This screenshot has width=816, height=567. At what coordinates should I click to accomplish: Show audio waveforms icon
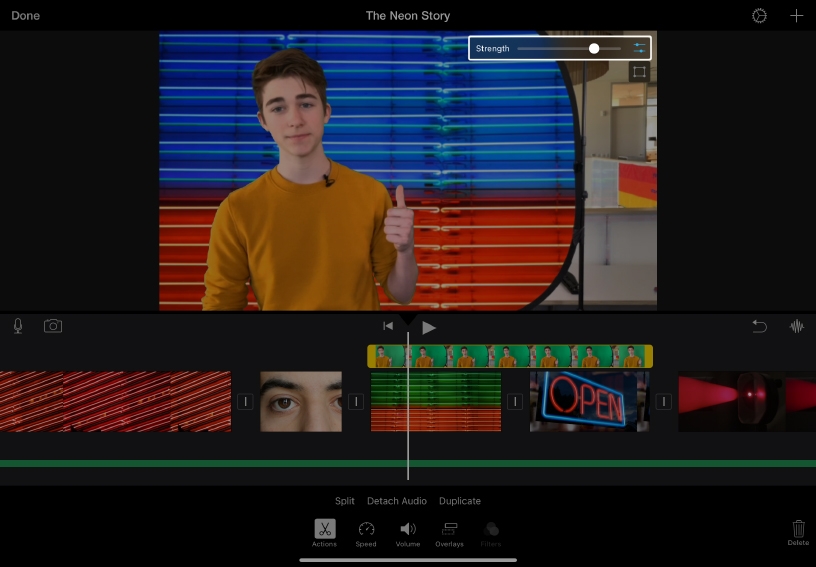[797, 326]
